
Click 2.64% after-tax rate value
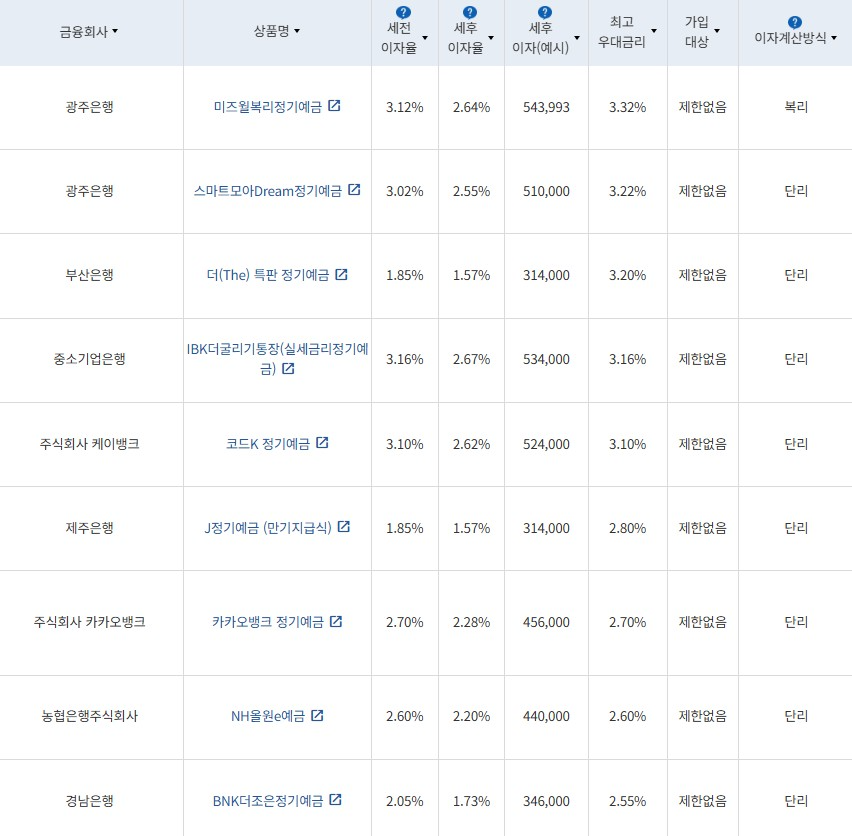point(472,107)
